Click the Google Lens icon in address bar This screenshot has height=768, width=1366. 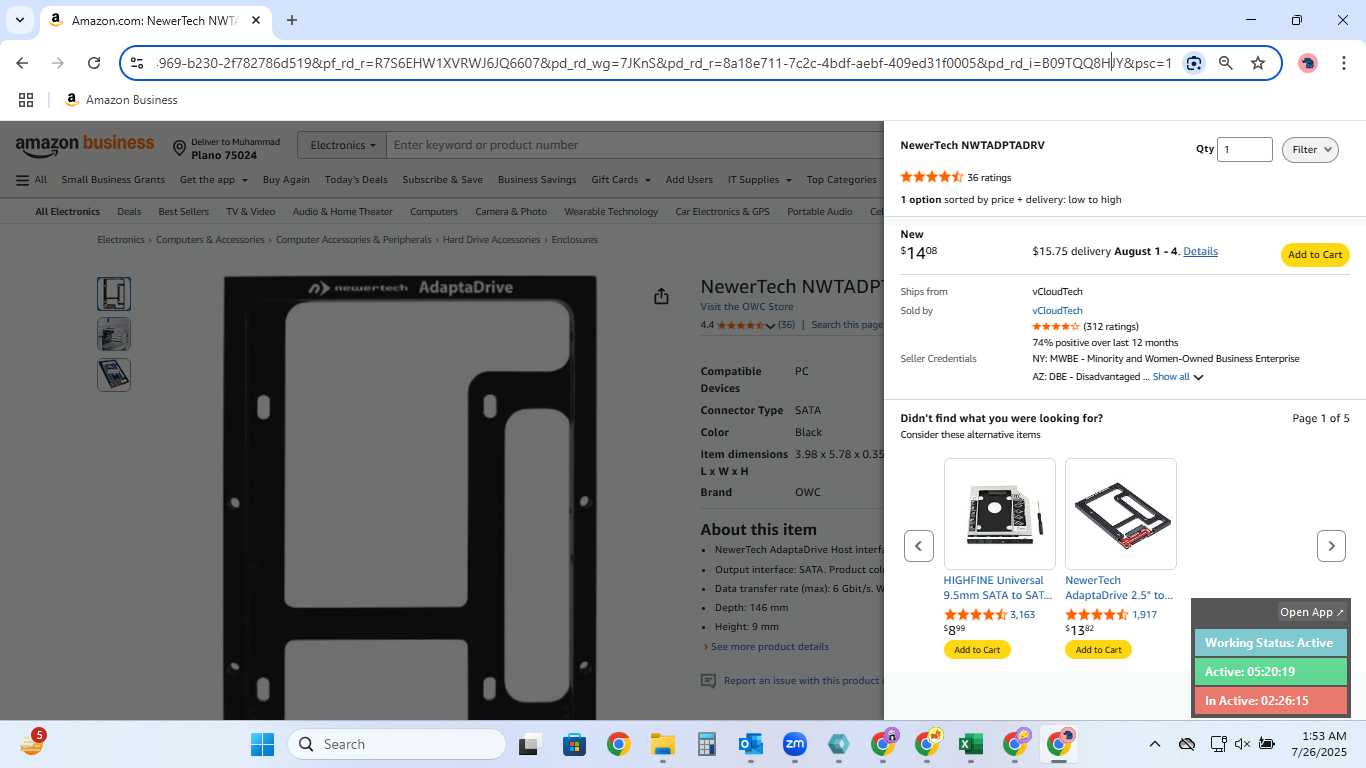point(1194,63)
